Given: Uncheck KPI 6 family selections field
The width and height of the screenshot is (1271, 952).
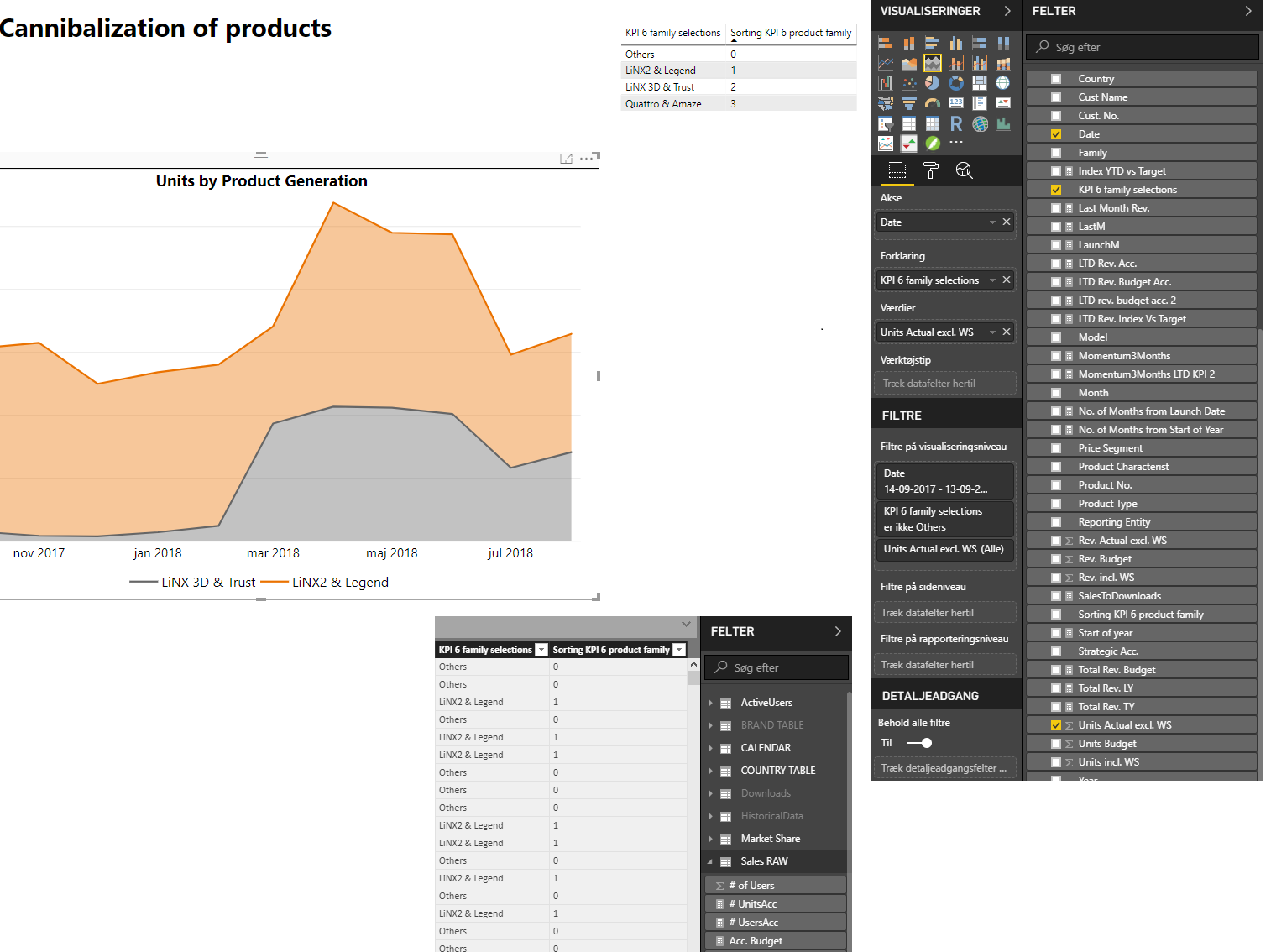Looking at the screenshot, I should [1056, 190].
